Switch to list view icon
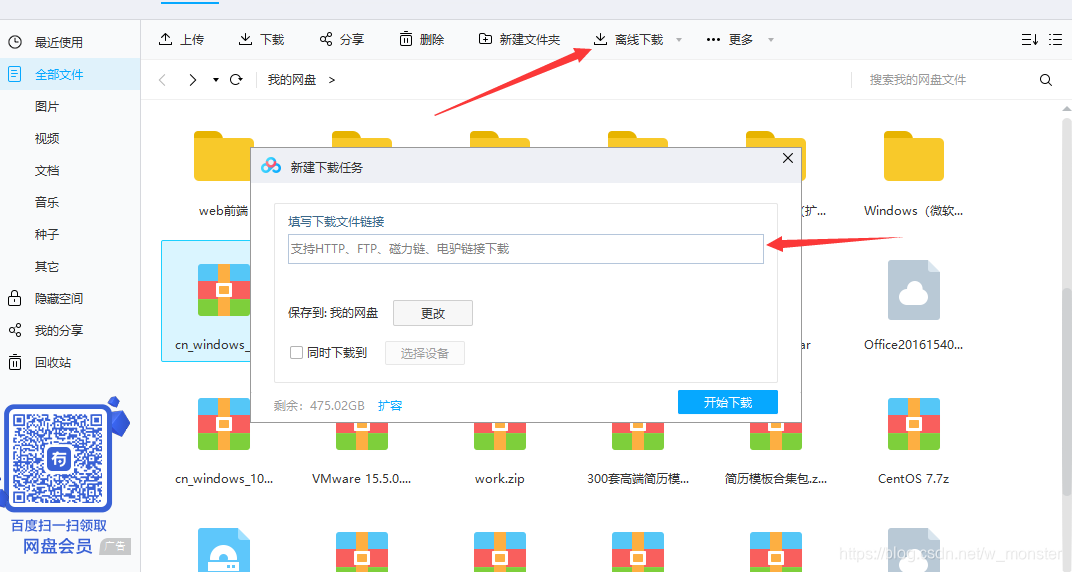1072x572 pixels. 1056,40
